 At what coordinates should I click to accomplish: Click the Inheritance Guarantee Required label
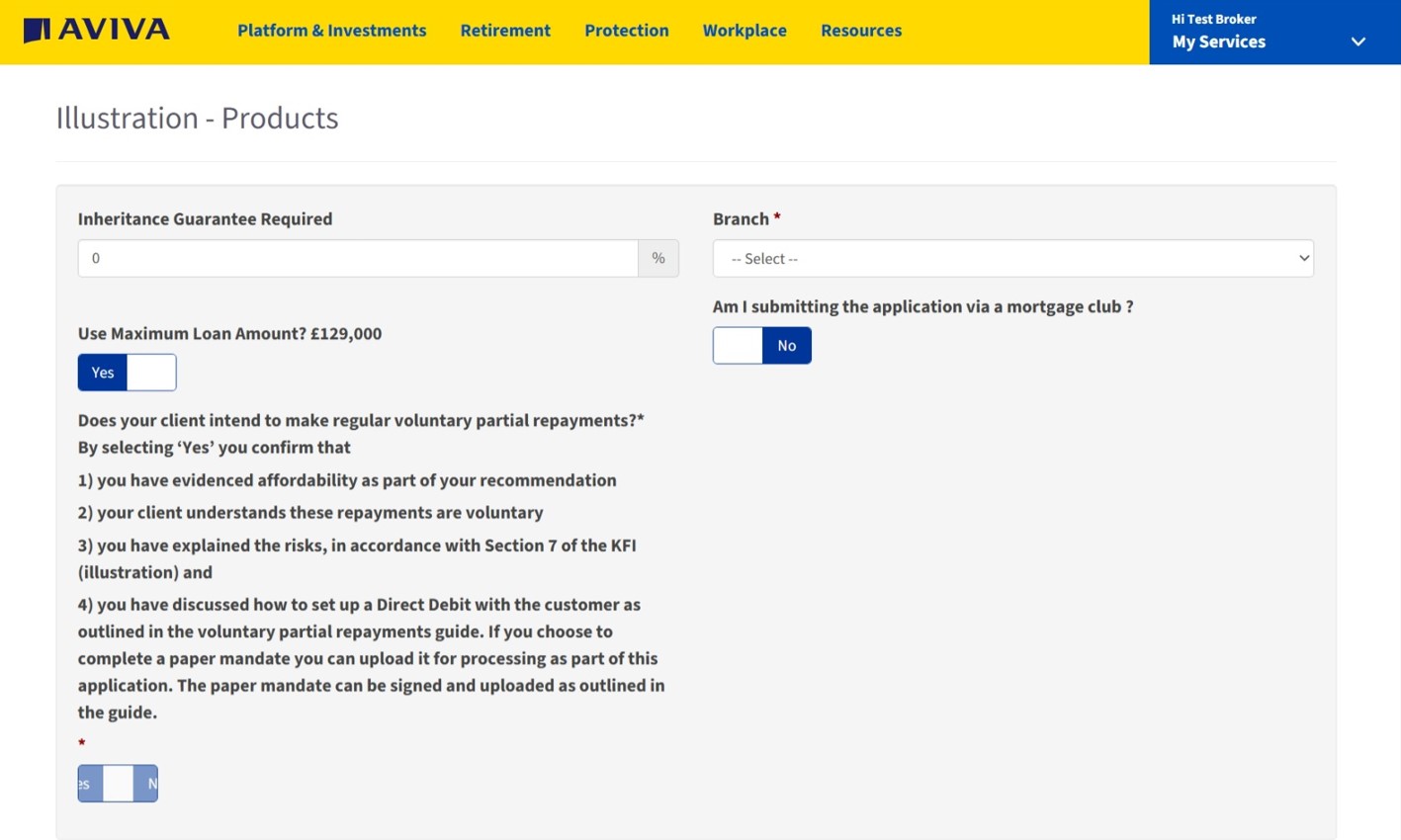click(x=205, y=218)
